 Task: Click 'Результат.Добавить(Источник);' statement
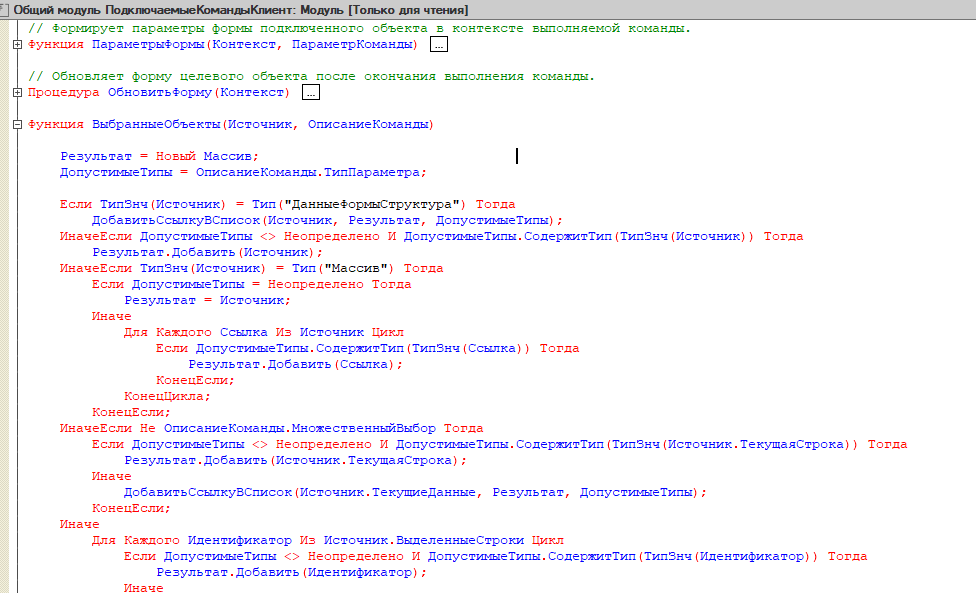207,252
